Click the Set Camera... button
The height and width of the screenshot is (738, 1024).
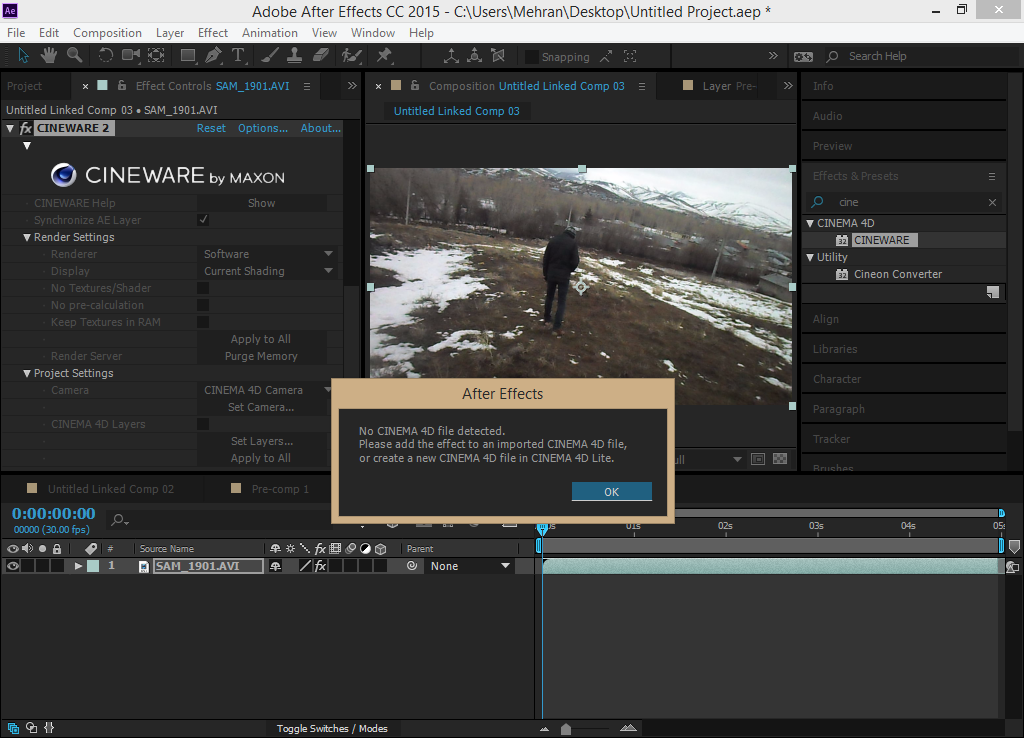(261, 407)
